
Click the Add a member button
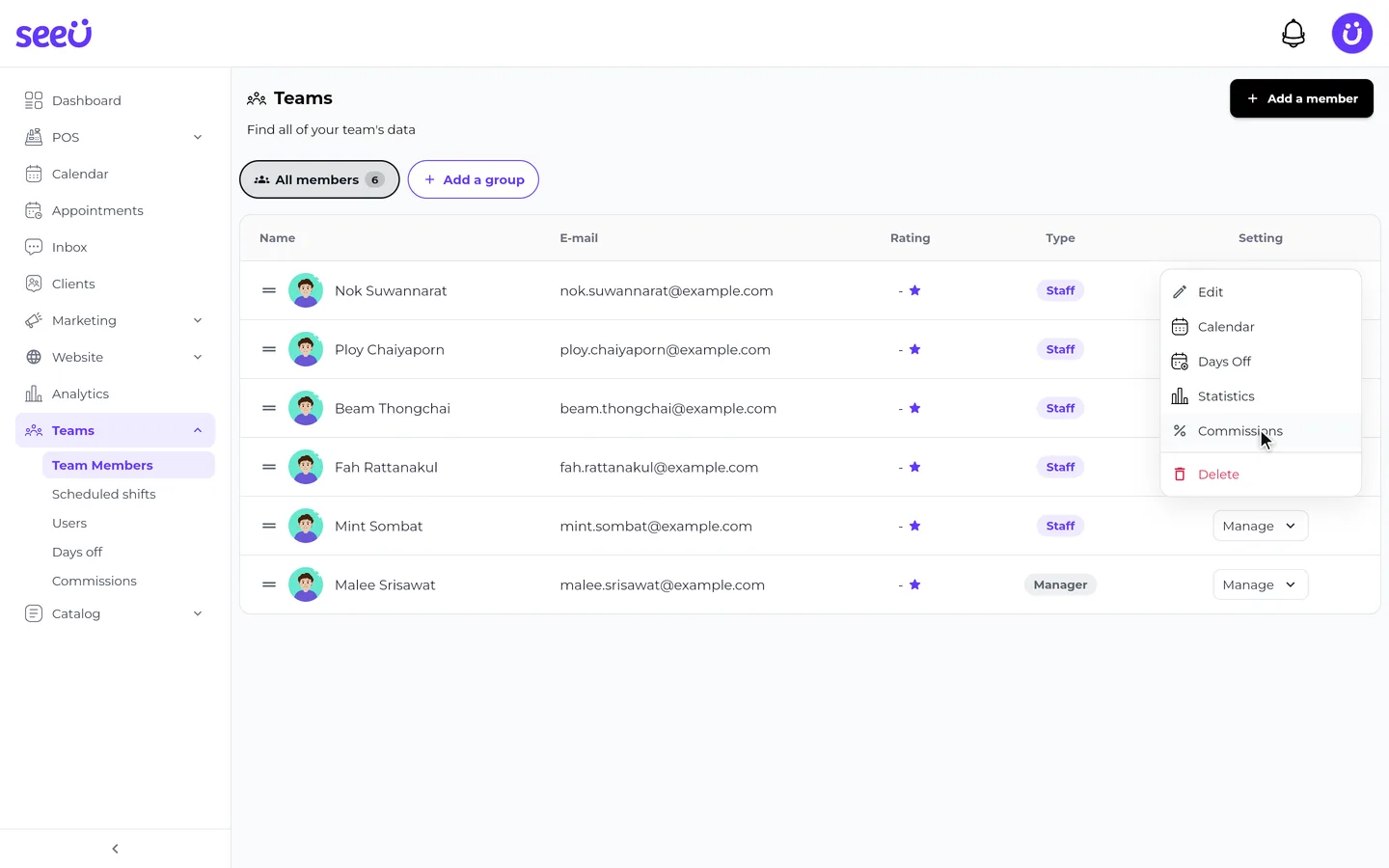1301,98
